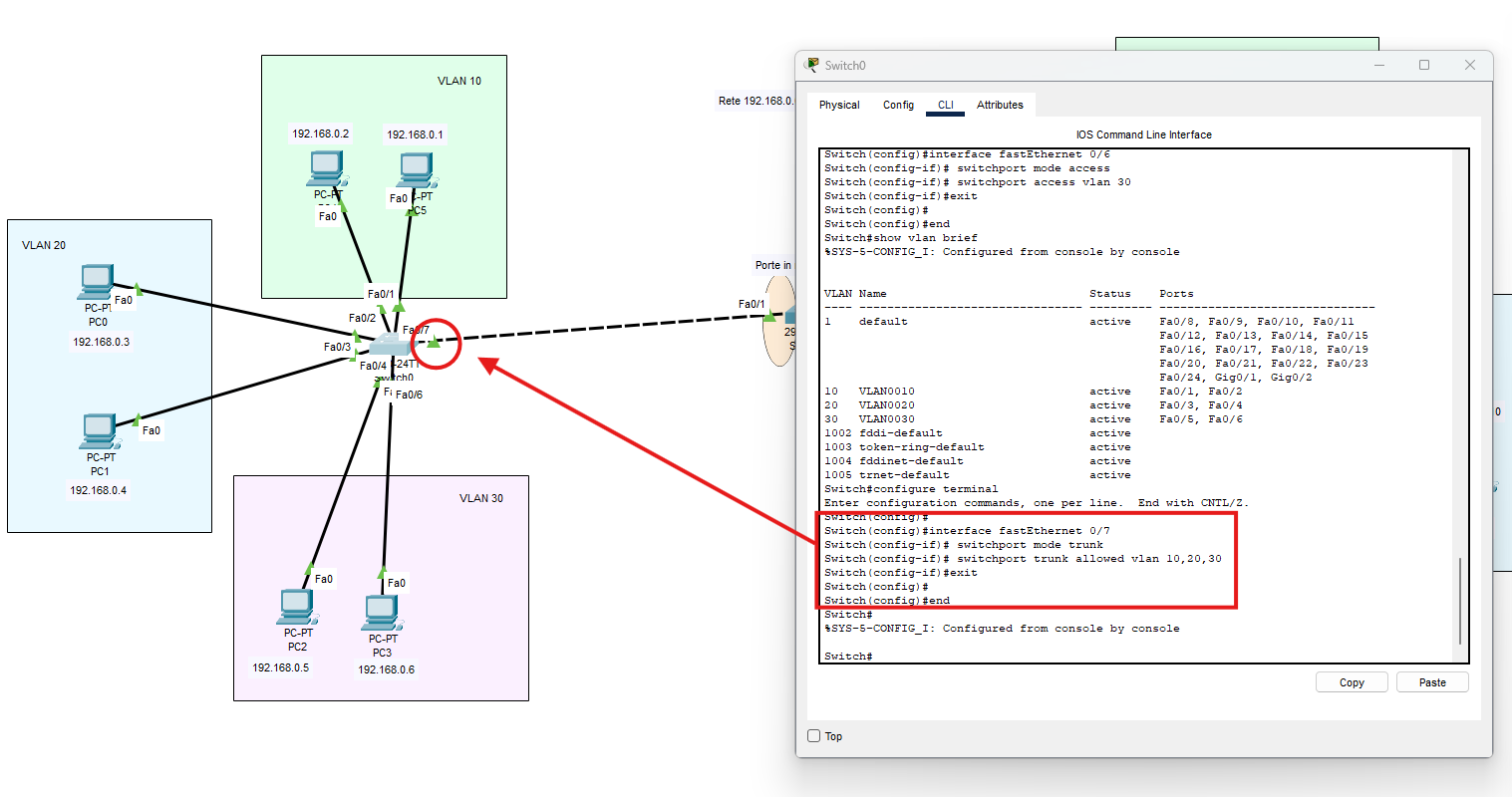Click the VLAN 30 area label
This screenshot has width=1512, height=797.
[x=481, y=498]
